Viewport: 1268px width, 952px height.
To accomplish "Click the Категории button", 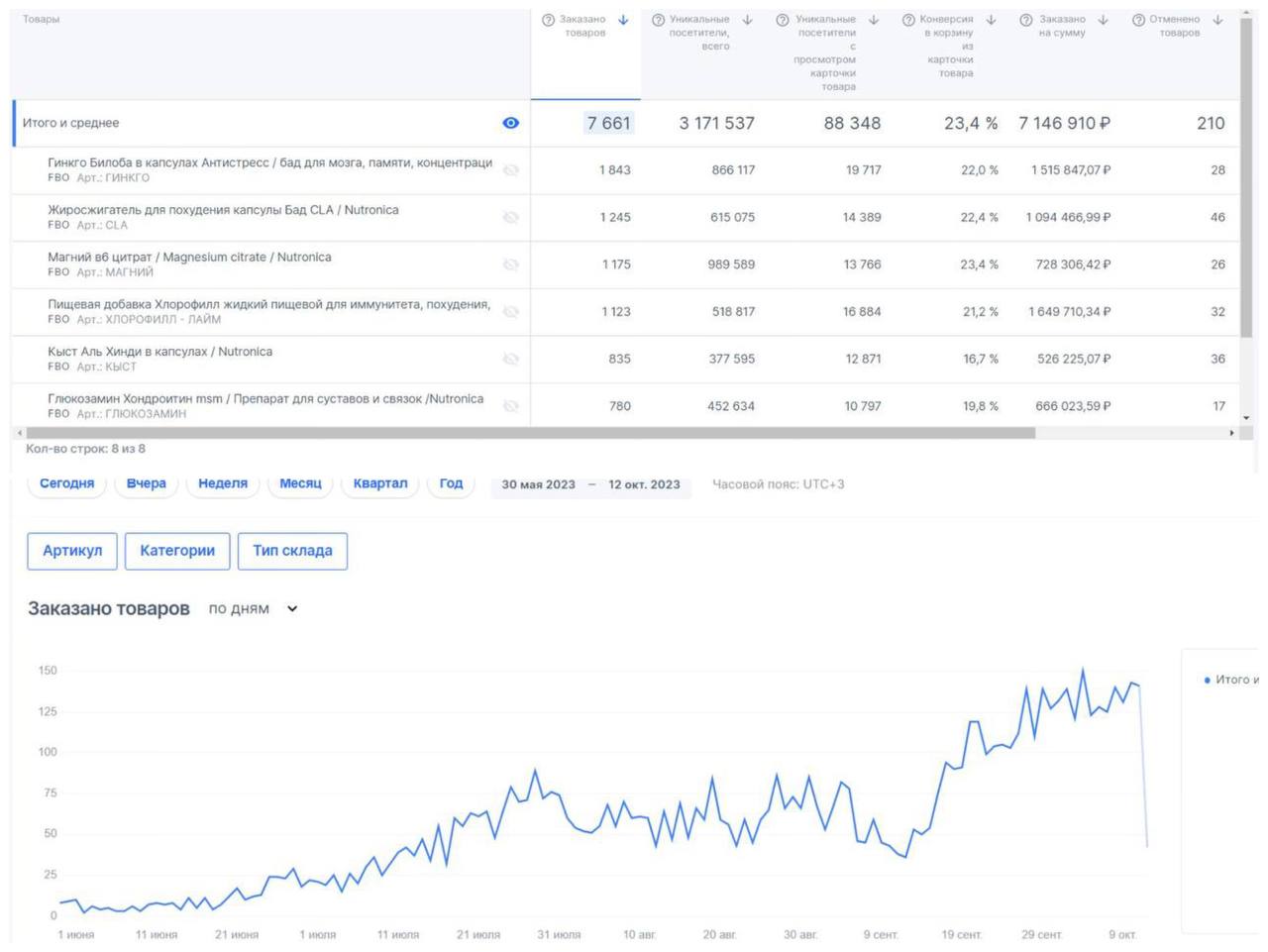I will pyautogui.click(x=177, y=551).
